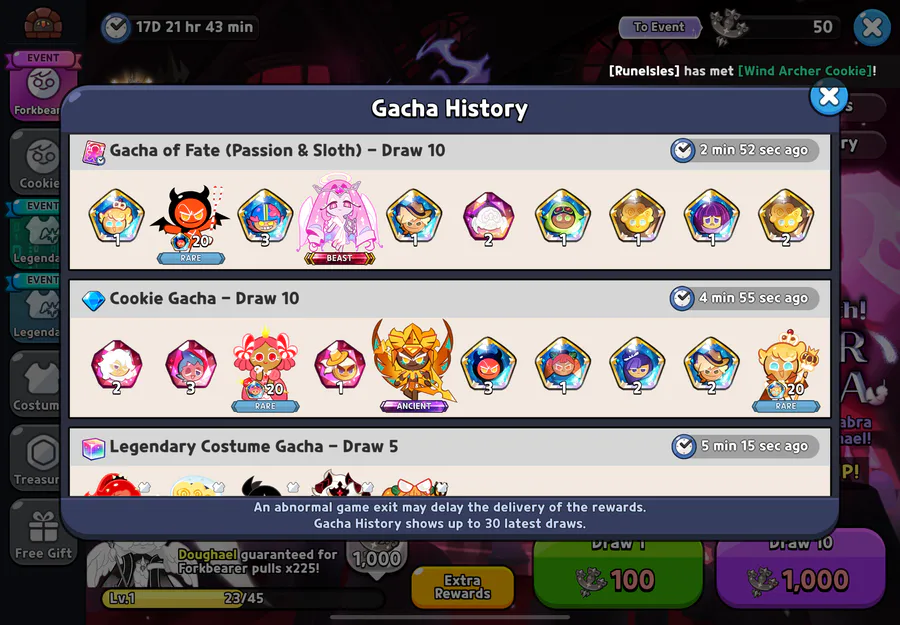Click the Extra Rewards button
Screen dimensions: 900x625
pos(463,587)
